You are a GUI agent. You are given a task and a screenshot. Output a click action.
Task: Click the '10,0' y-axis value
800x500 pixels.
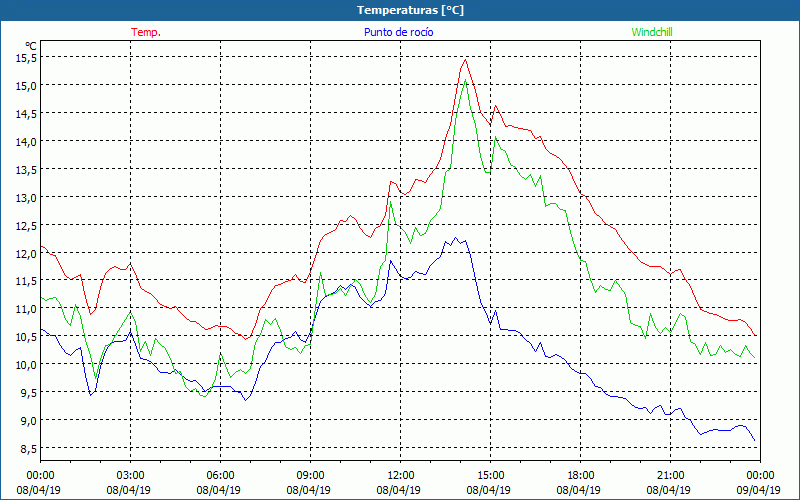coord(27,365)
